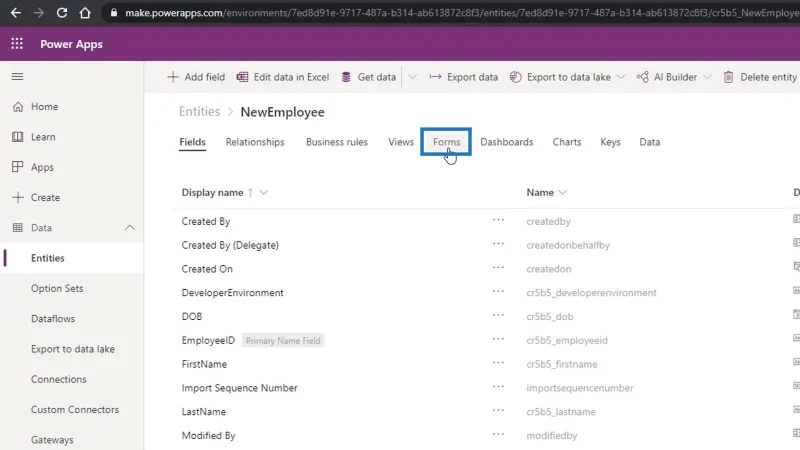Select the DOB field name
Screen dimensions: 800x450
[x=192, y=316]
